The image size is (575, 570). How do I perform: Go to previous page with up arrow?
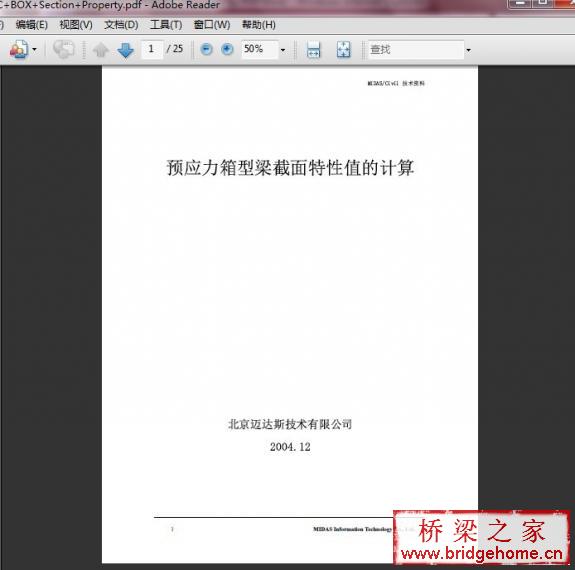click(100, 50)
